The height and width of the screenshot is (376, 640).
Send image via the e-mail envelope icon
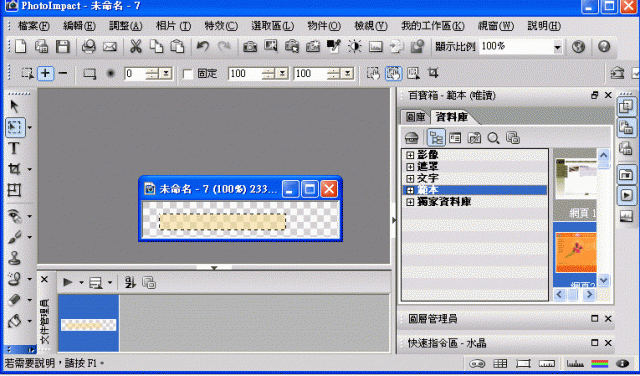point(110,47)
